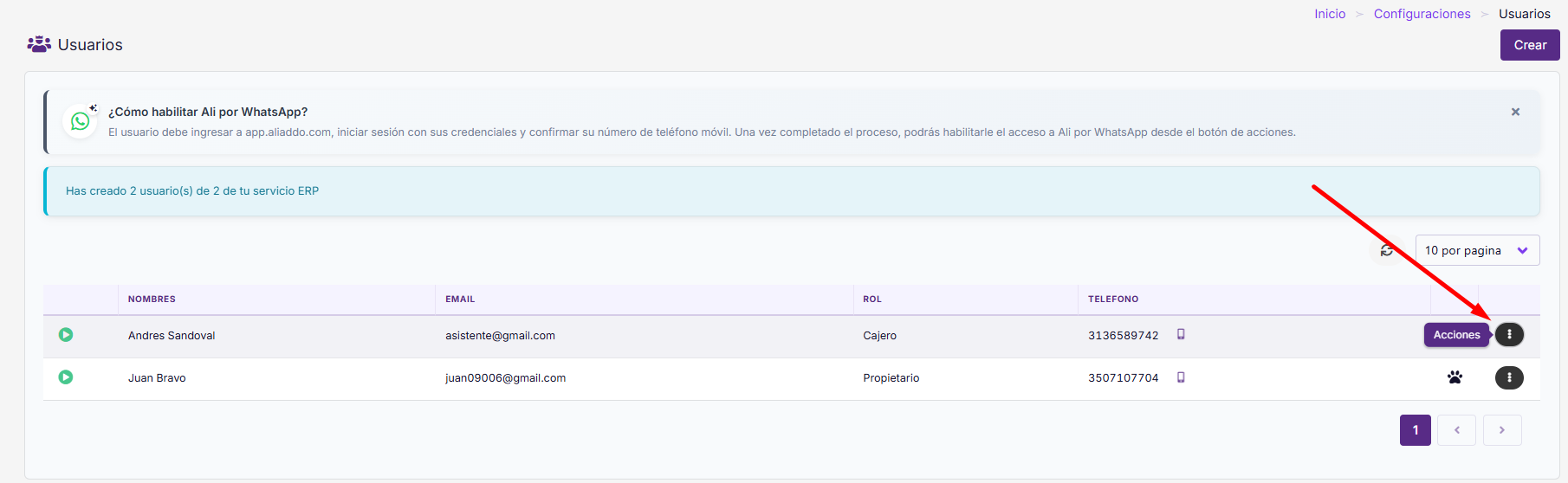The height and width of the screenshot is (483, 1568).
Task: Go to the next page arrow
Action: click(x=1502, y=430)
